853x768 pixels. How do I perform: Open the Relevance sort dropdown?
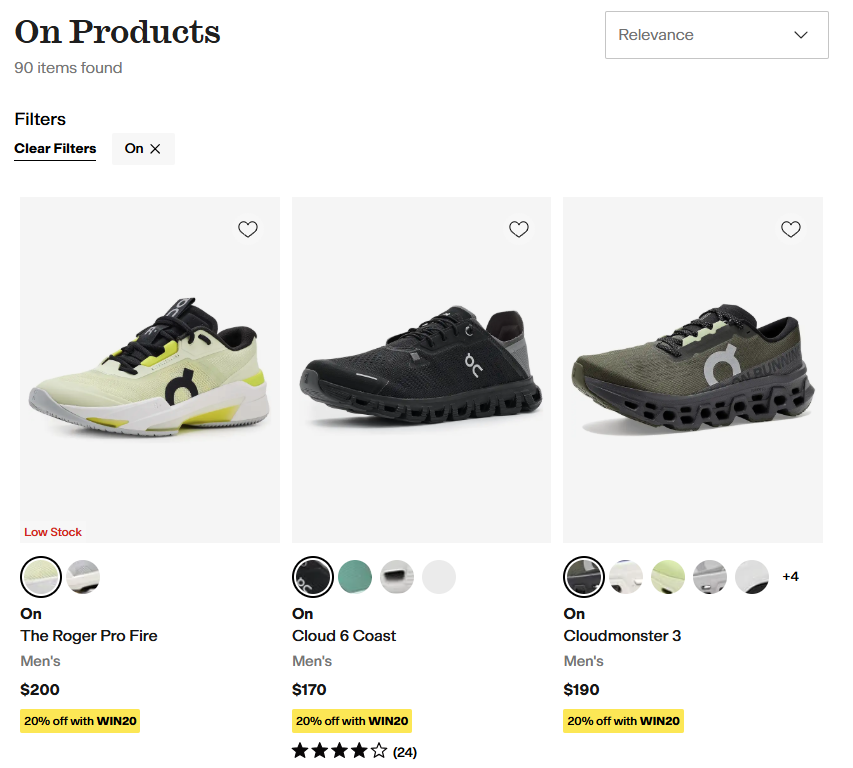[x=716, y=35]
